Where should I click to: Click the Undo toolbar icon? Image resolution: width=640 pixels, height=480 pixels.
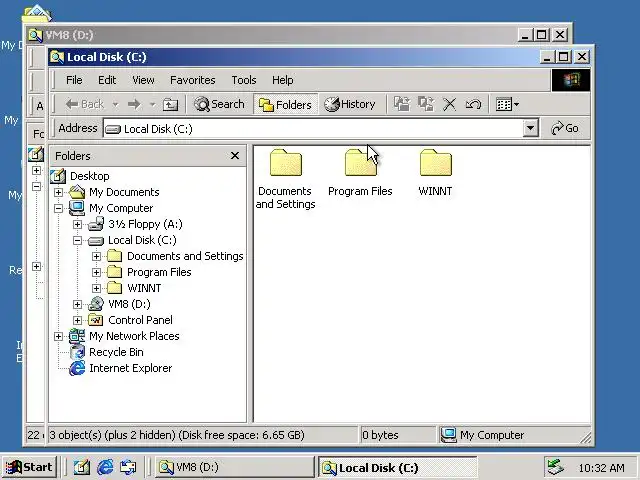click(473, 104)
